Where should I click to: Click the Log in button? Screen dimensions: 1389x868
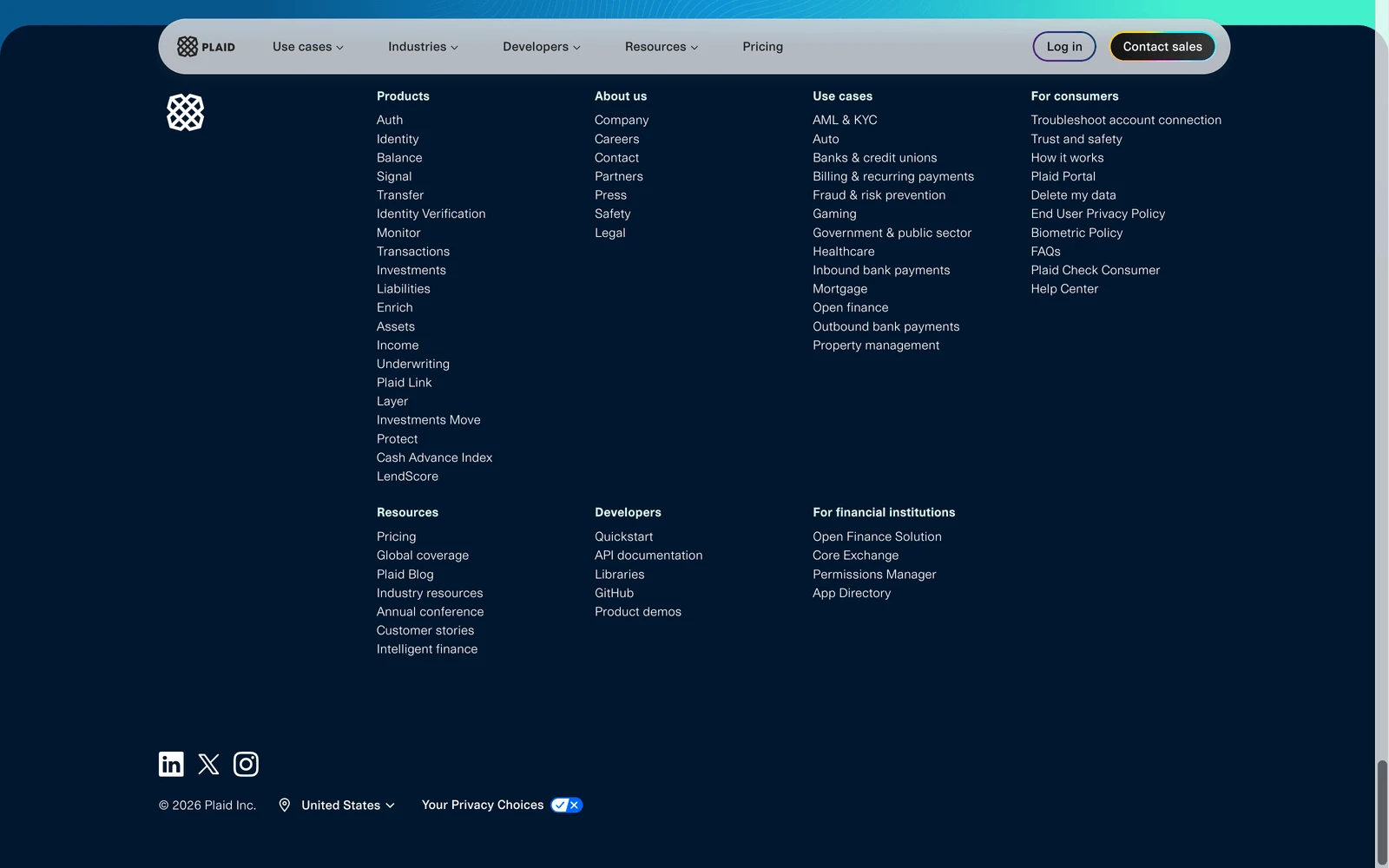pos(1064,47)
